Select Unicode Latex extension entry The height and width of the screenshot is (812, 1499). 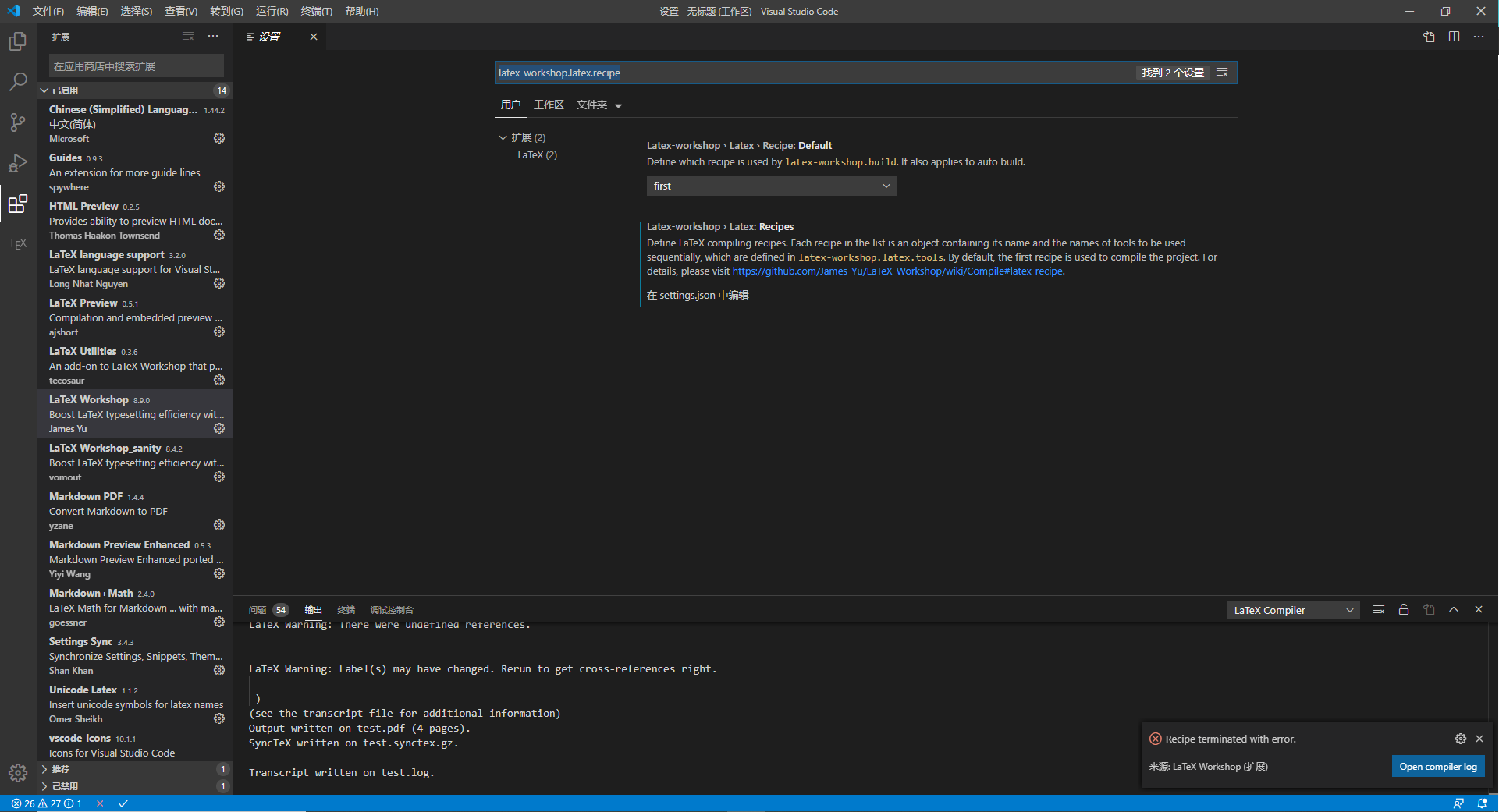(135, 704)
